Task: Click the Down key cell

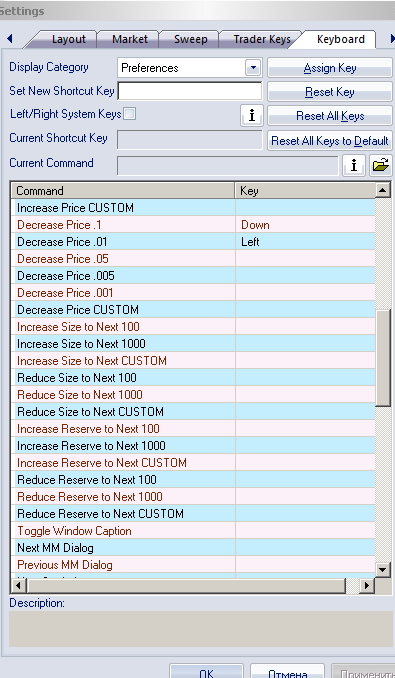Action: (305, 225)
